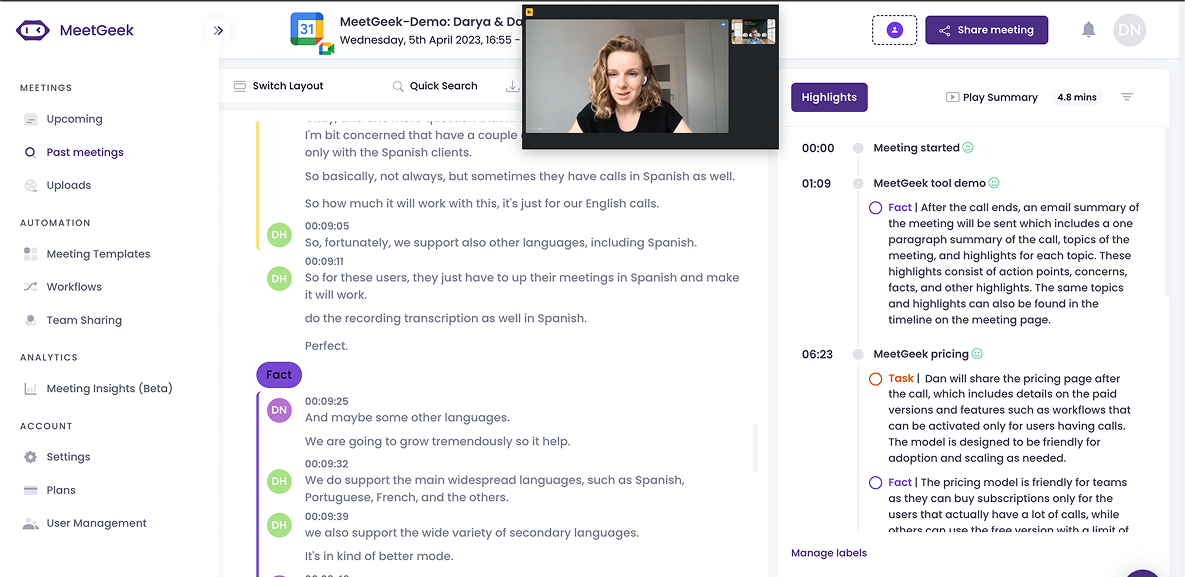Click the Meeting Templates grid icon
Screen dimensions: 1185x577
tap(30, 254)
